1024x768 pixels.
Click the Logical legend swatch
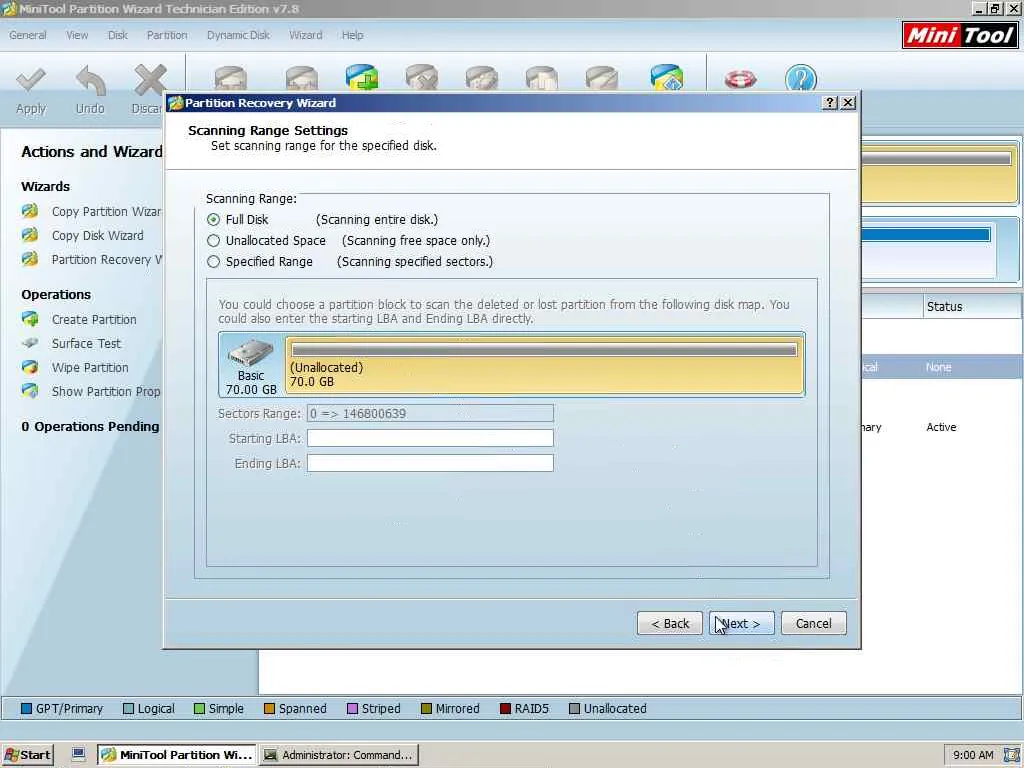click(129, 709)
